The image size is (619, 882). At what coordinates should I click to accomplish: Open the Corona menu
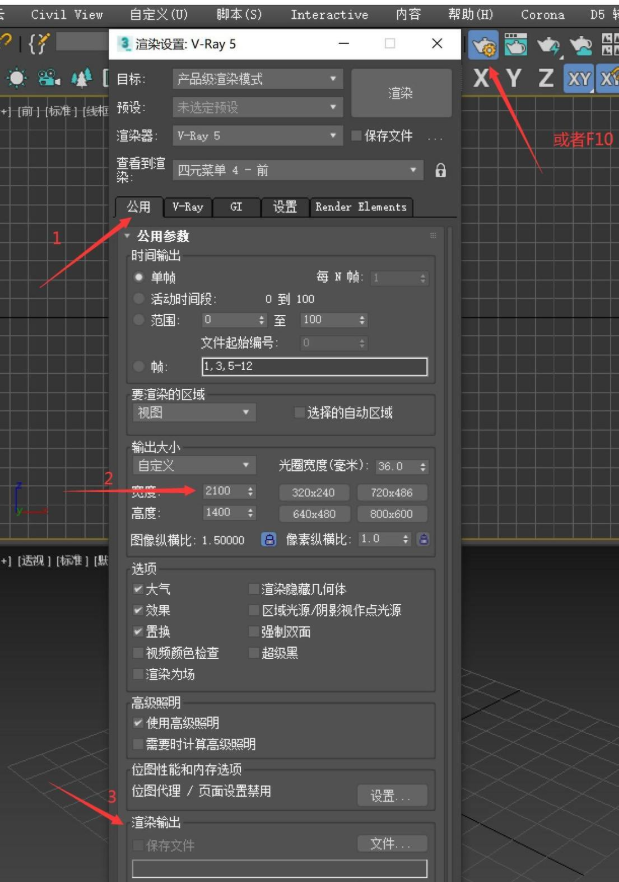pos(542,15)
